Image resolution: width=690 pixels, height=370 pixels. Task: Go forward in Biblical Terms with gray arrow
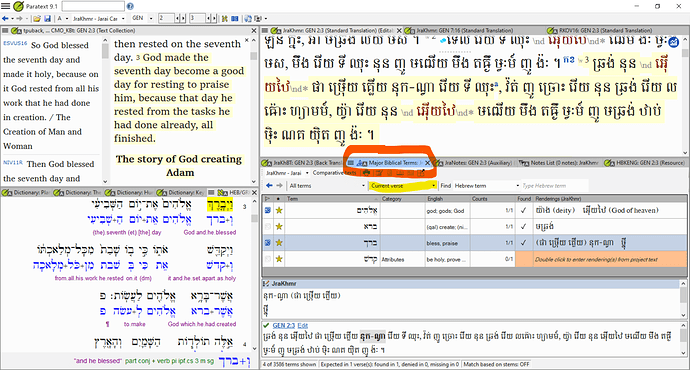coord(279,186)
